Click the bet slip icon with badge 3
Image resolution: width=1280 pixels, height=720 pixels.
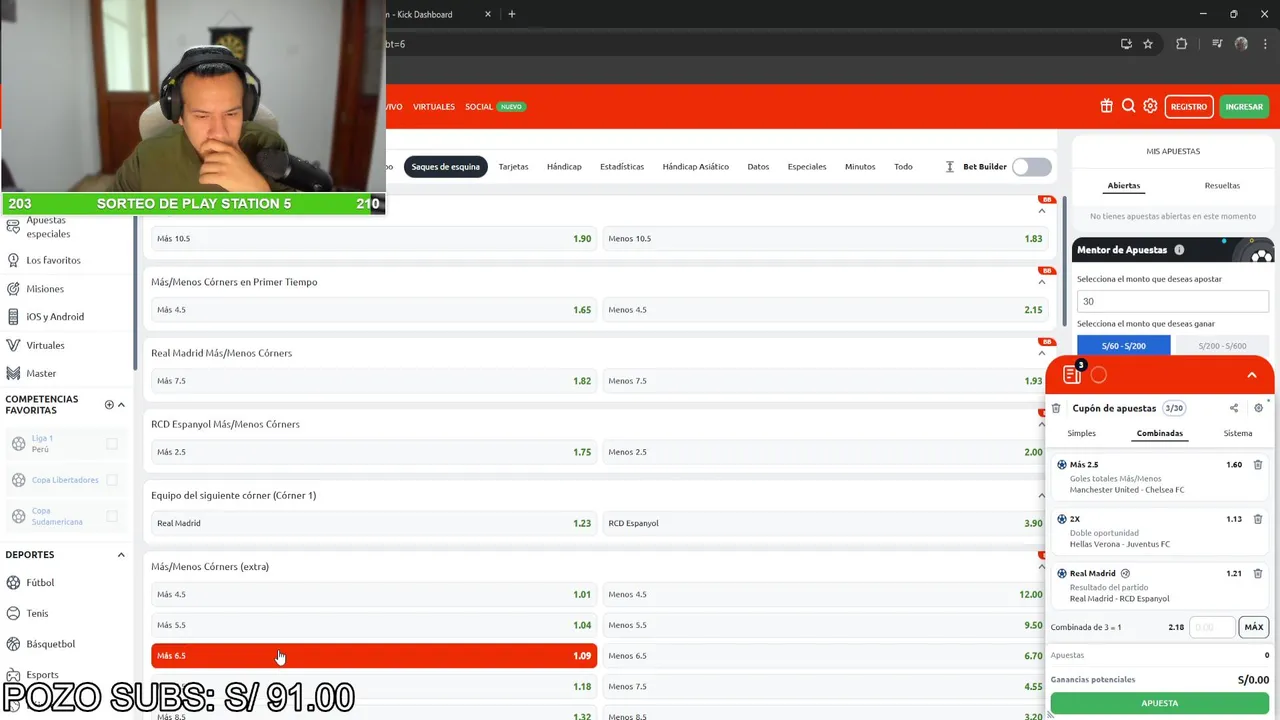tap(1073, 374)
